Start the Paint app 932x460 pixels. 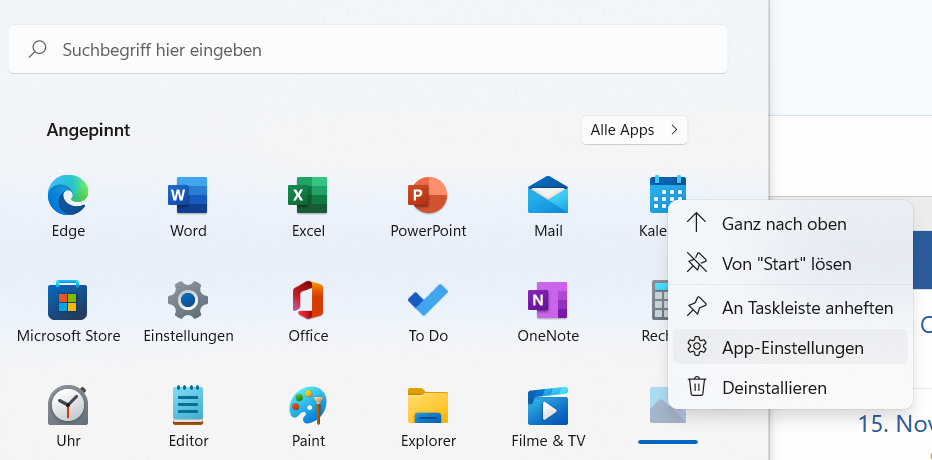point(308,416)
